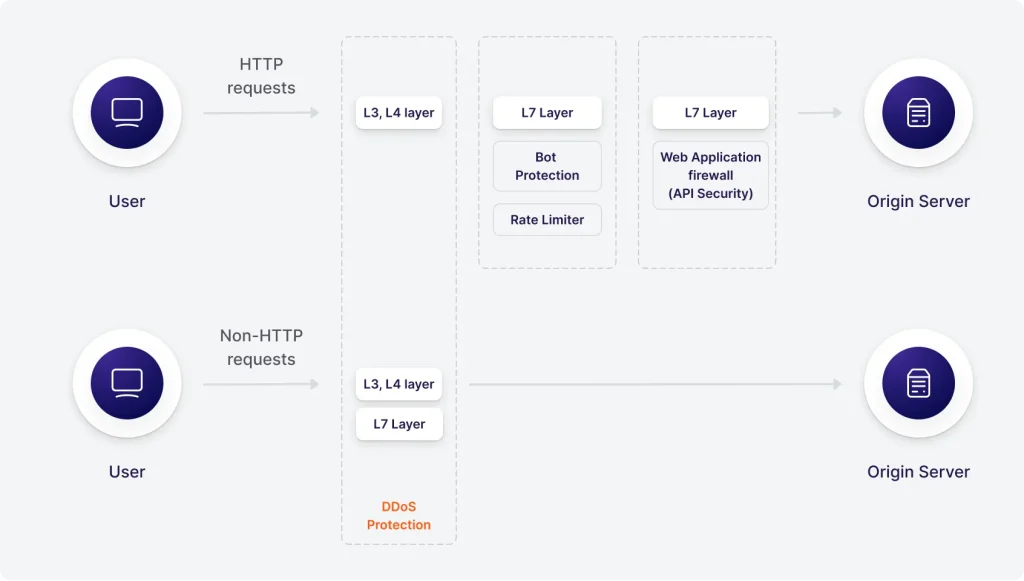Click the orange DDoS Protection label
This screenshot has width=1024, height=581.
point(399,516)
